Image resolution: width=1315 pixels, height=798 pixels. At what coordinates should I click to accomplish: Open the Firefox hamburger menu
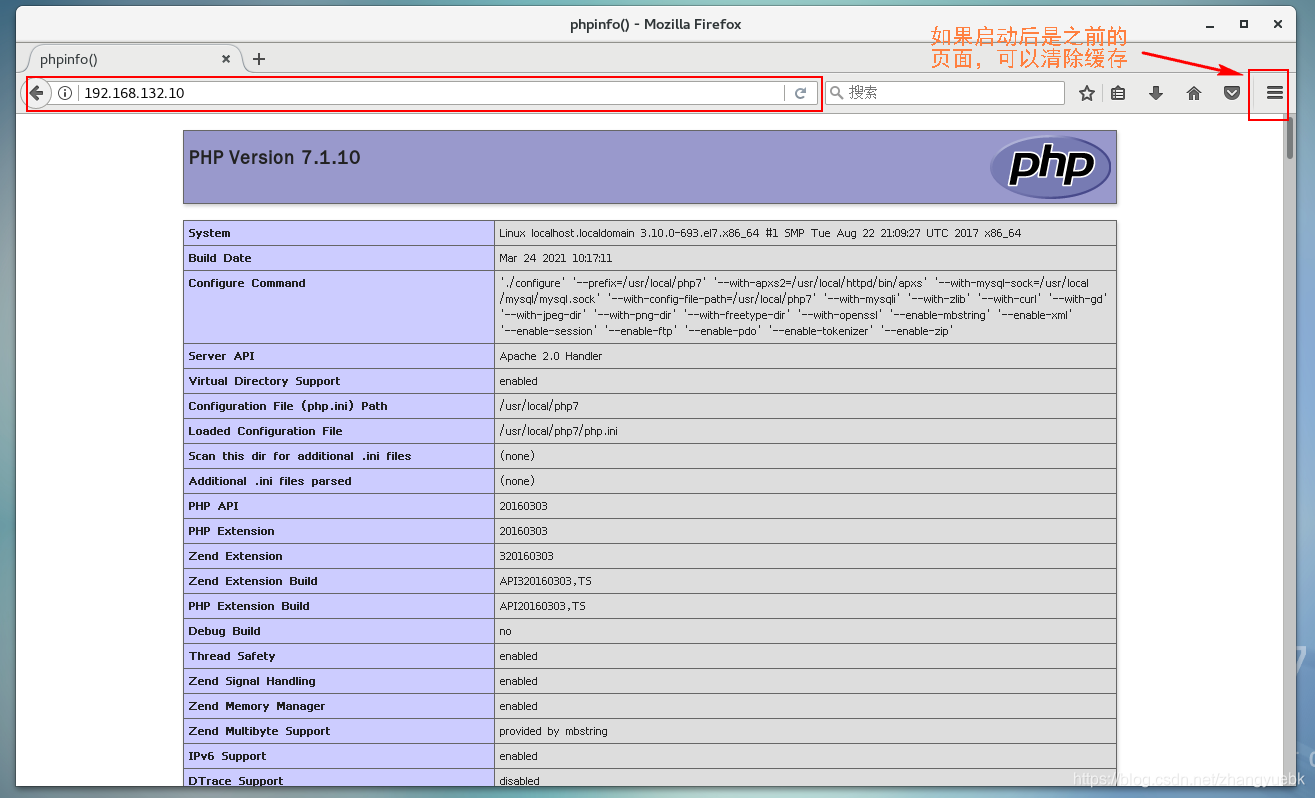pos(1274,93)
